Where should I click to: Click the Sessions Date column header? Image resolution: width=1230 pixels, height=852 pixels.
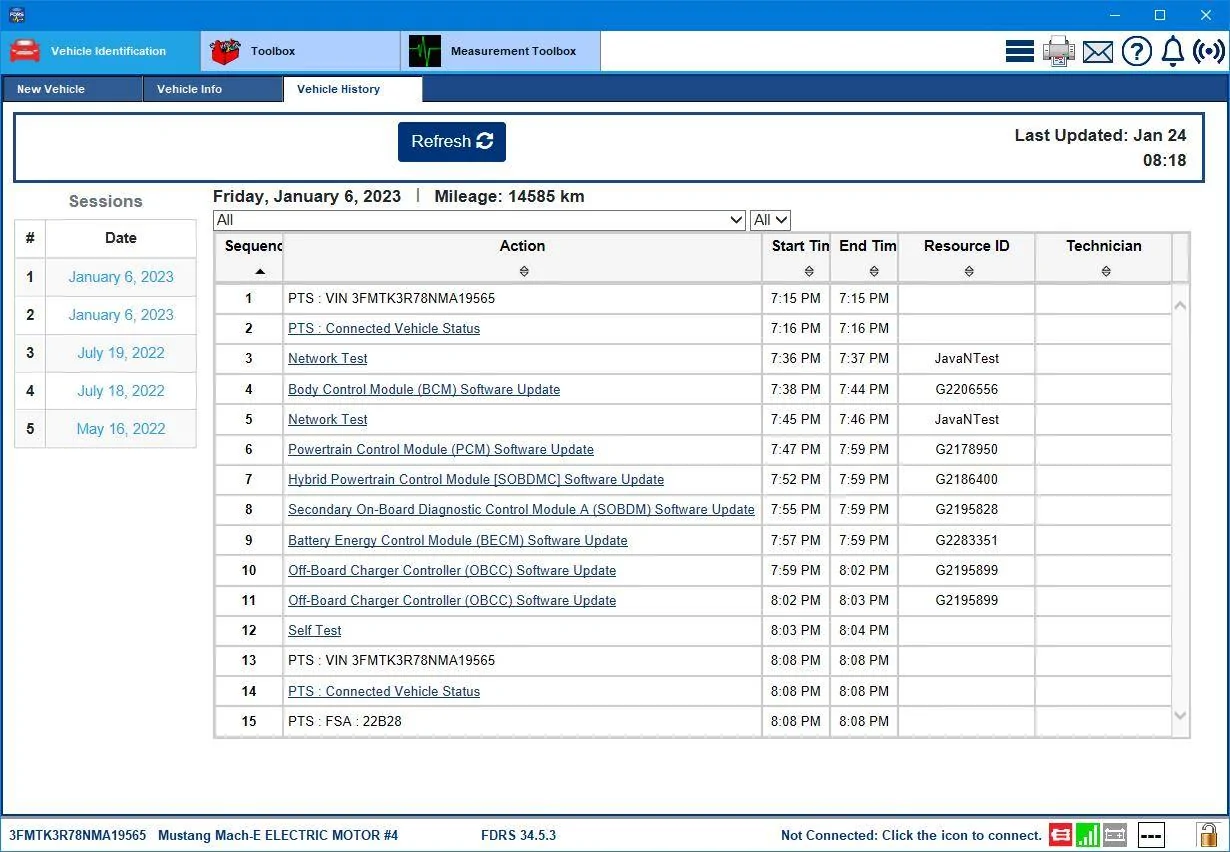tap(121, 238)
